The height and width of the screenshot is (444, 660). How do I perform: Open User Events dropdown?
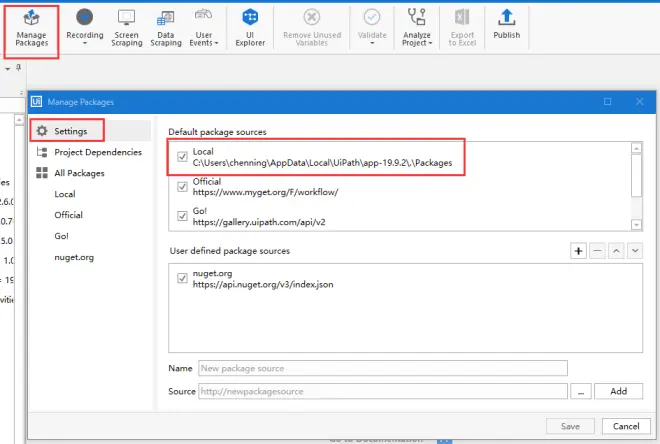click(x=204, y=28)
